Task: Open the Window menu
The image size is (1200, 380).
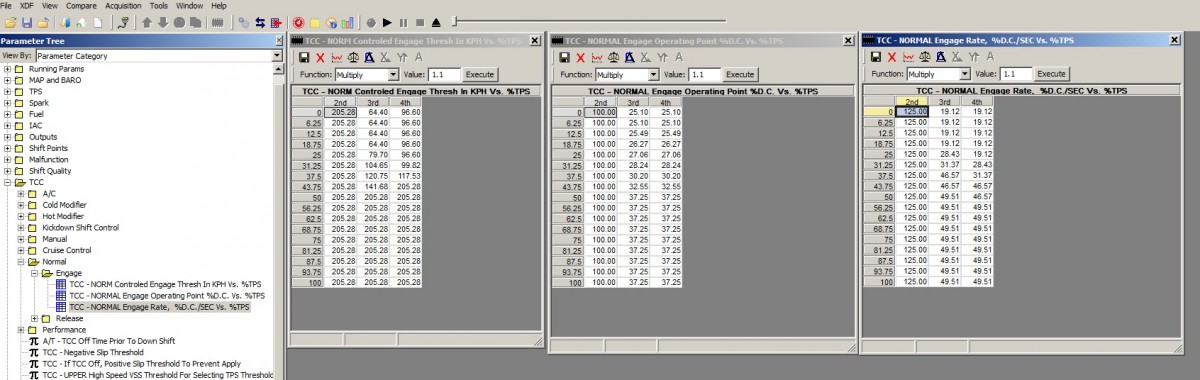Action: pos(189,5)
